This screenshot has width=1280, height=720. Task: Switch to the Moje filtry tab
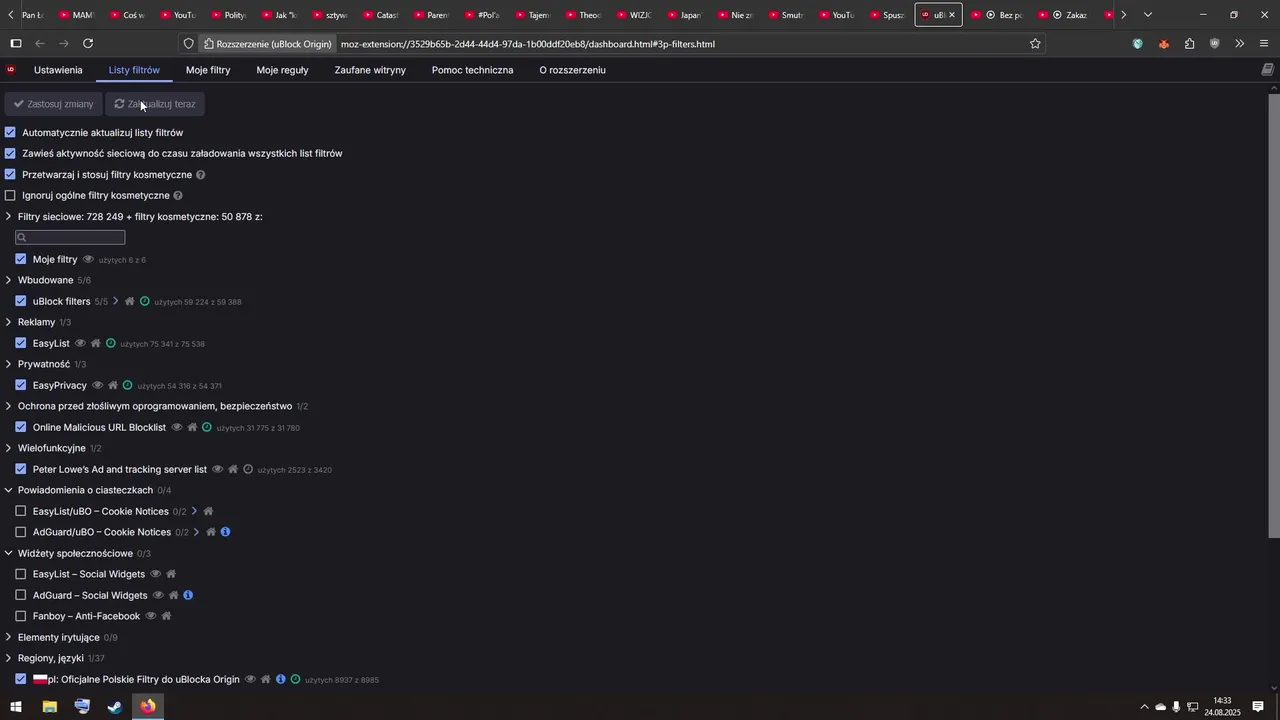pos(208,70)
